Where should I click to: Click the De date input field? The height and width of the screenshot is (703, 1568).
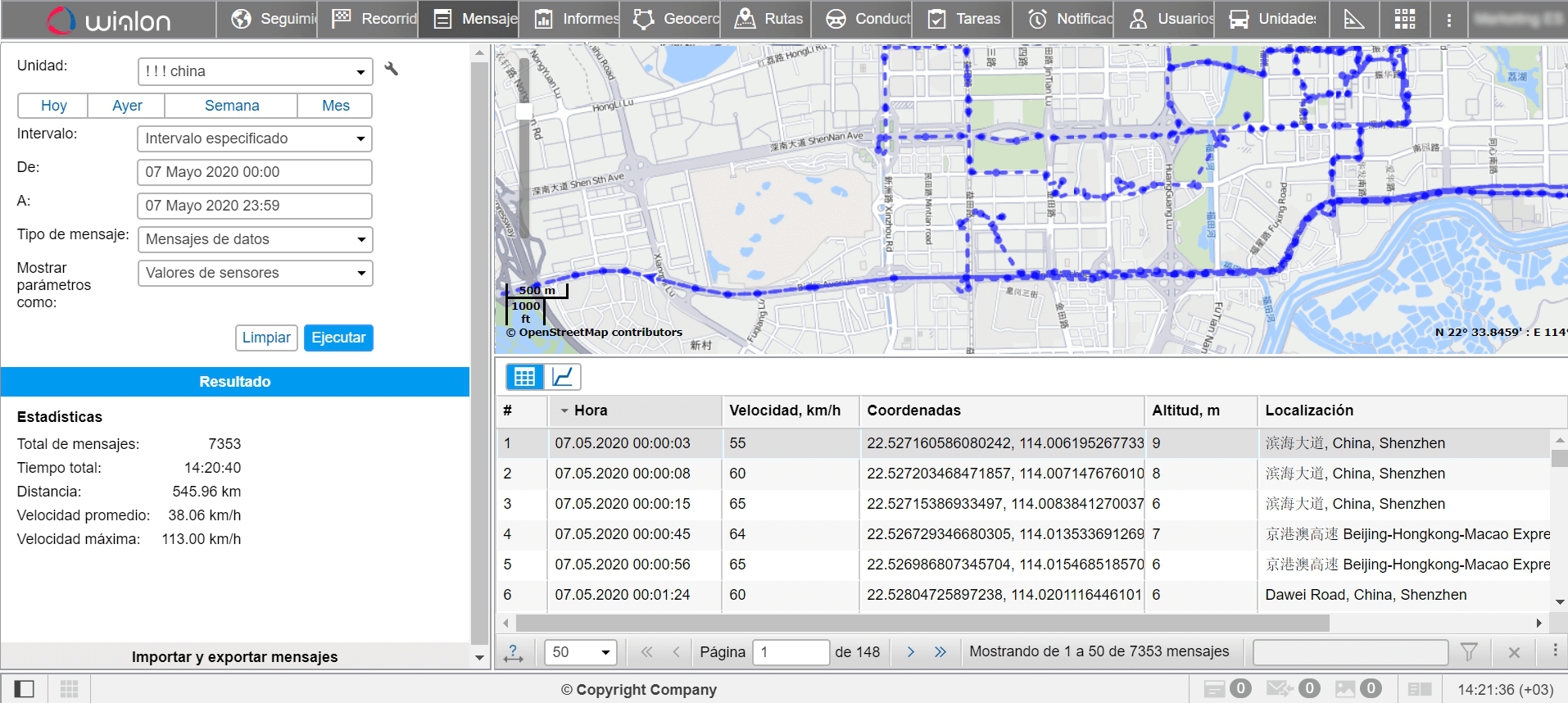(x=255, y=172)
